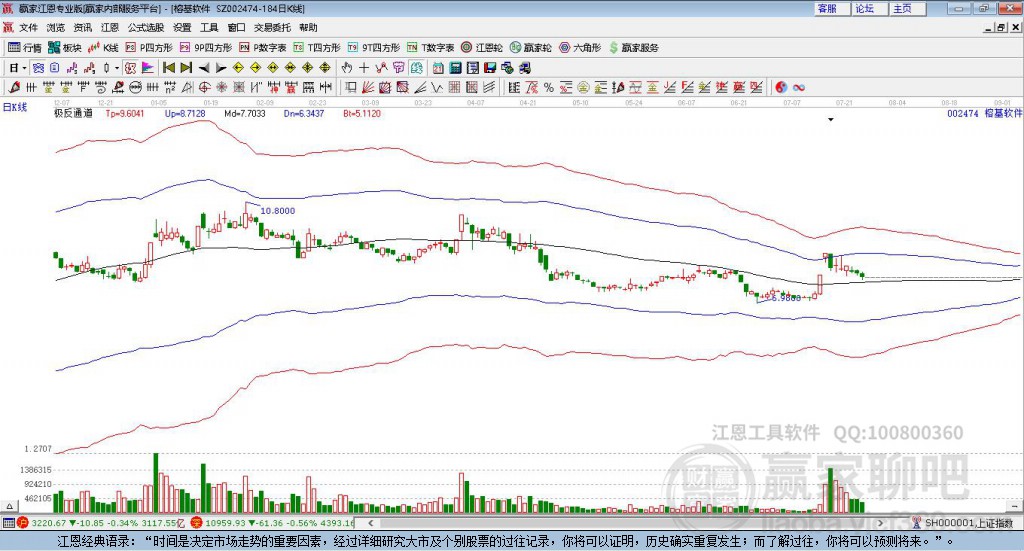1024x551 pixels.
Task: Jump to last bar icon
Action: [186, 68]
